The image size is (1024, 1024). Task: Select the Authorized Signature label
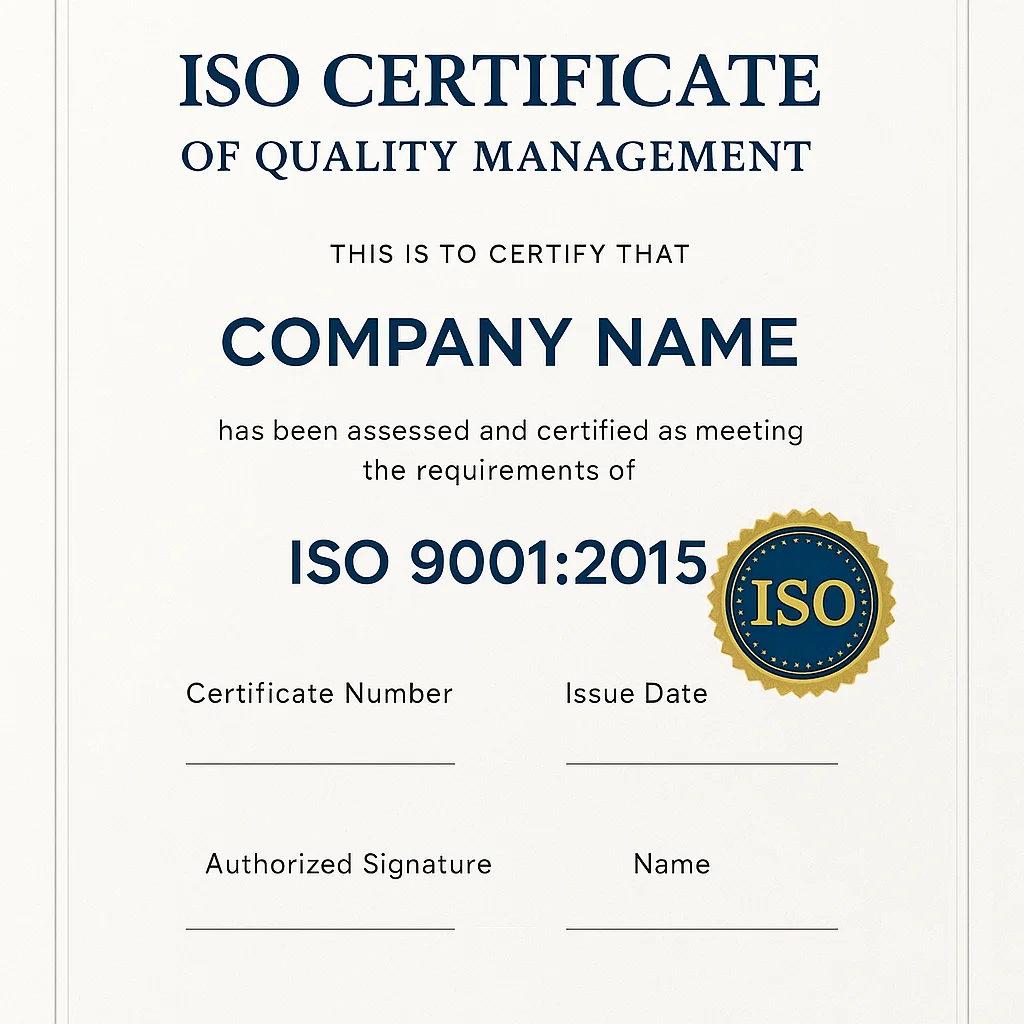(349, 864)
